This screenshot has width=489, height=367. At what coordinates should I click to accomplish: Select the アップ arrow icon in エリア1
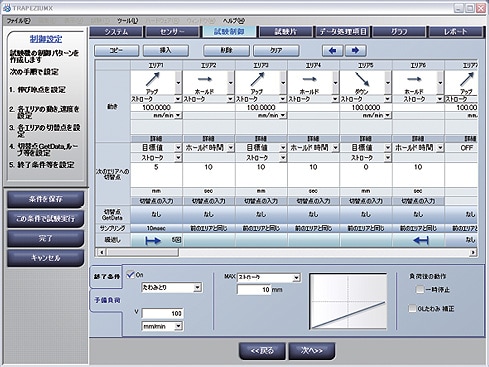tap(152, 79)
